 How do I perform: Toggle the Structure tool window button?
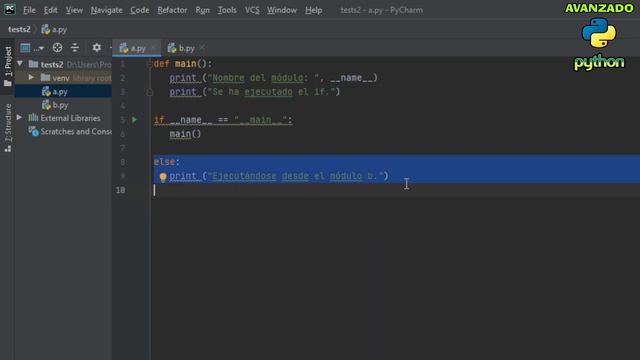[8, 128]
